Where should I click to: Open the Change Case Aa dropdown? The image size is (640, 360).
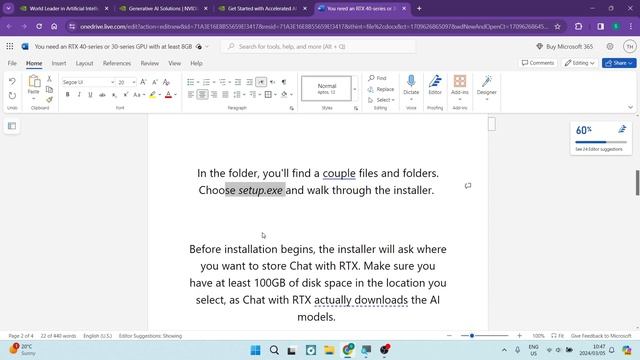(x=139, y=95)
